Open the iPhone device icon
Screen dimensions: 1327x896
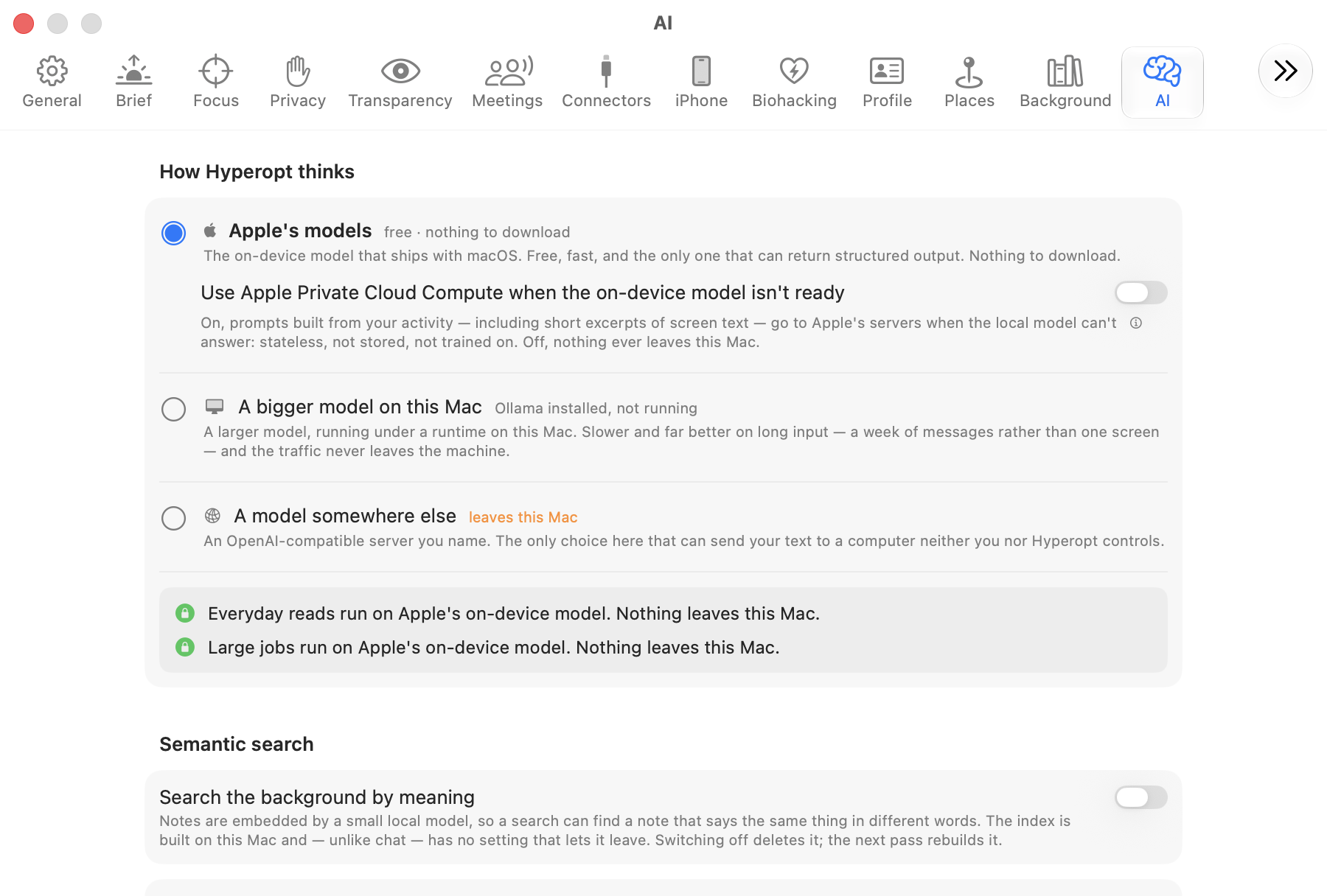[x=701, y=71]
